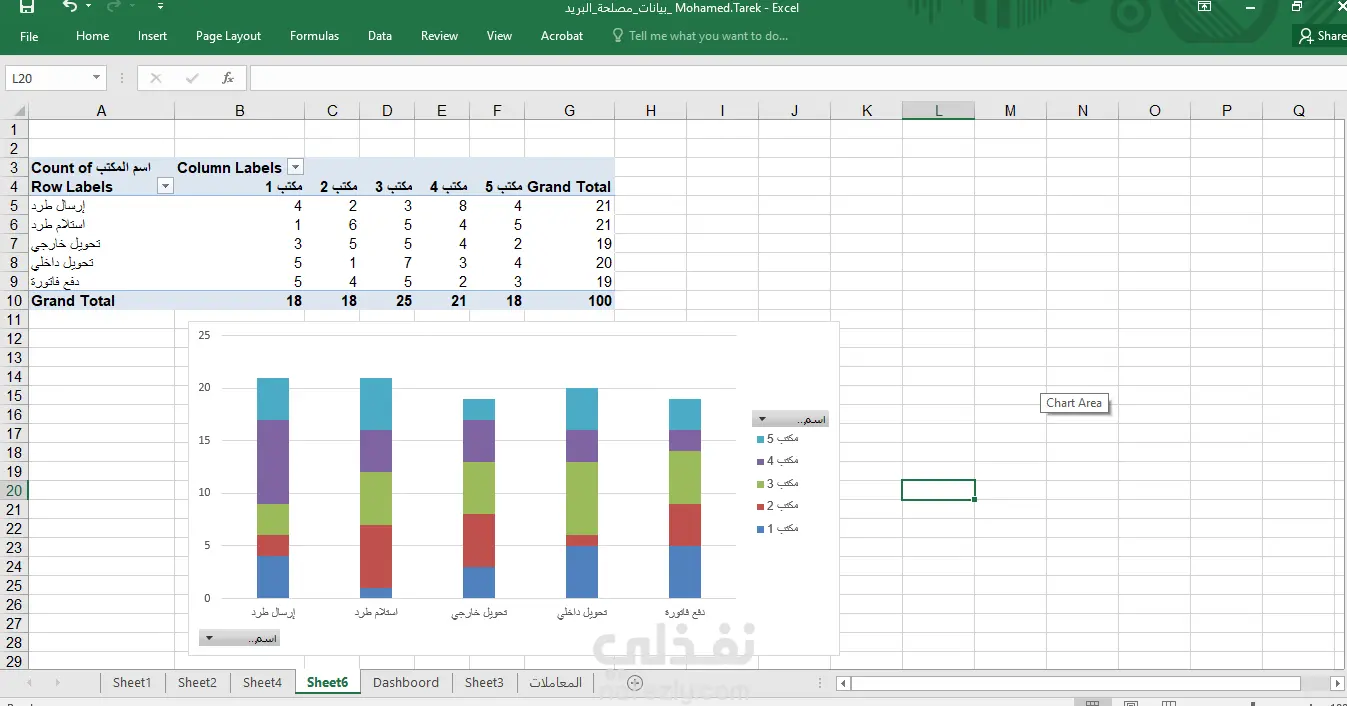
Task: Select row header 10
Action: click(x=14, y=300)
